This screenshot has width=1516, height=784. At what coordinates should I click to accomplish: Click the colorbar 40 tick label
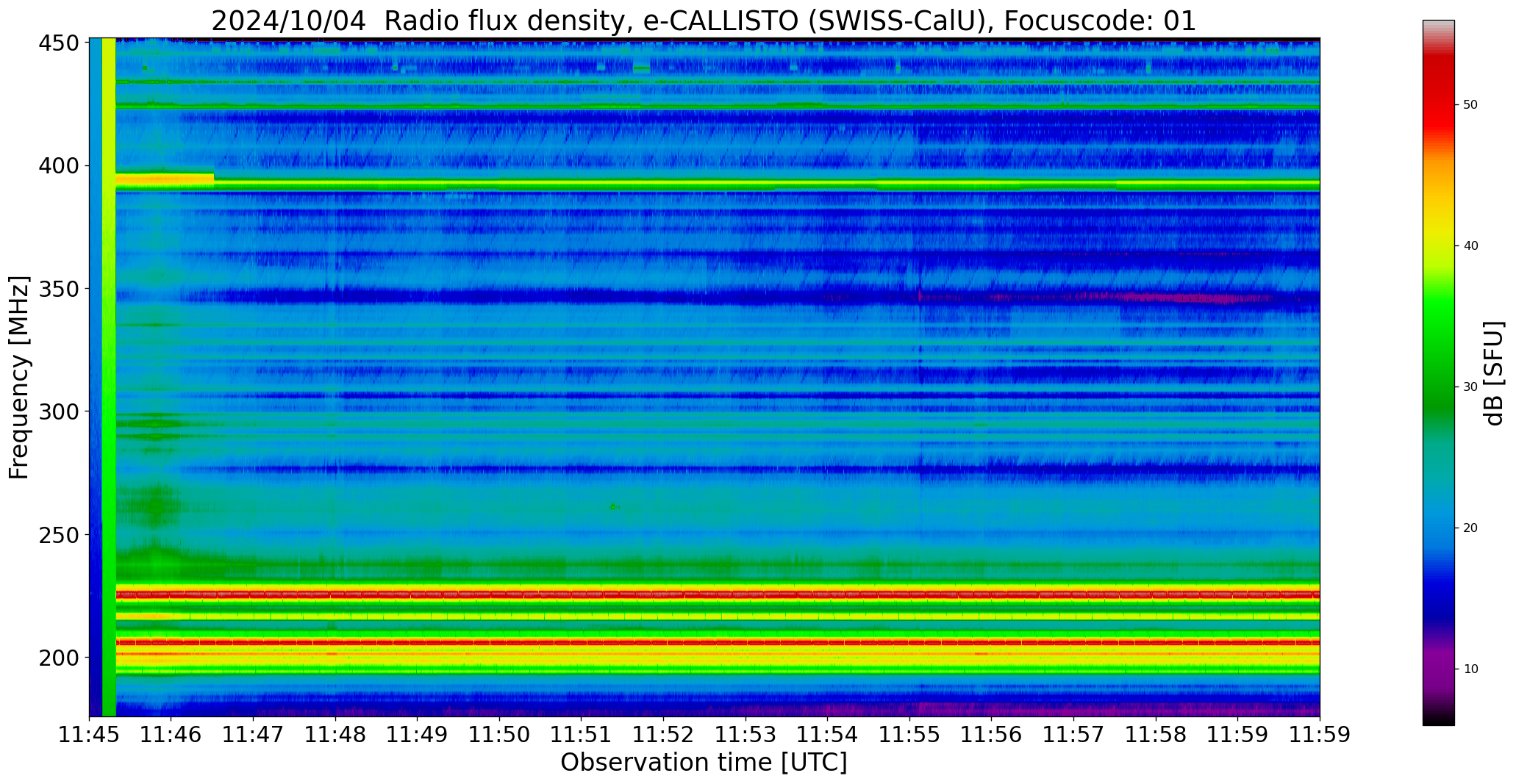pyautogui.click(x=1470, y=246)
